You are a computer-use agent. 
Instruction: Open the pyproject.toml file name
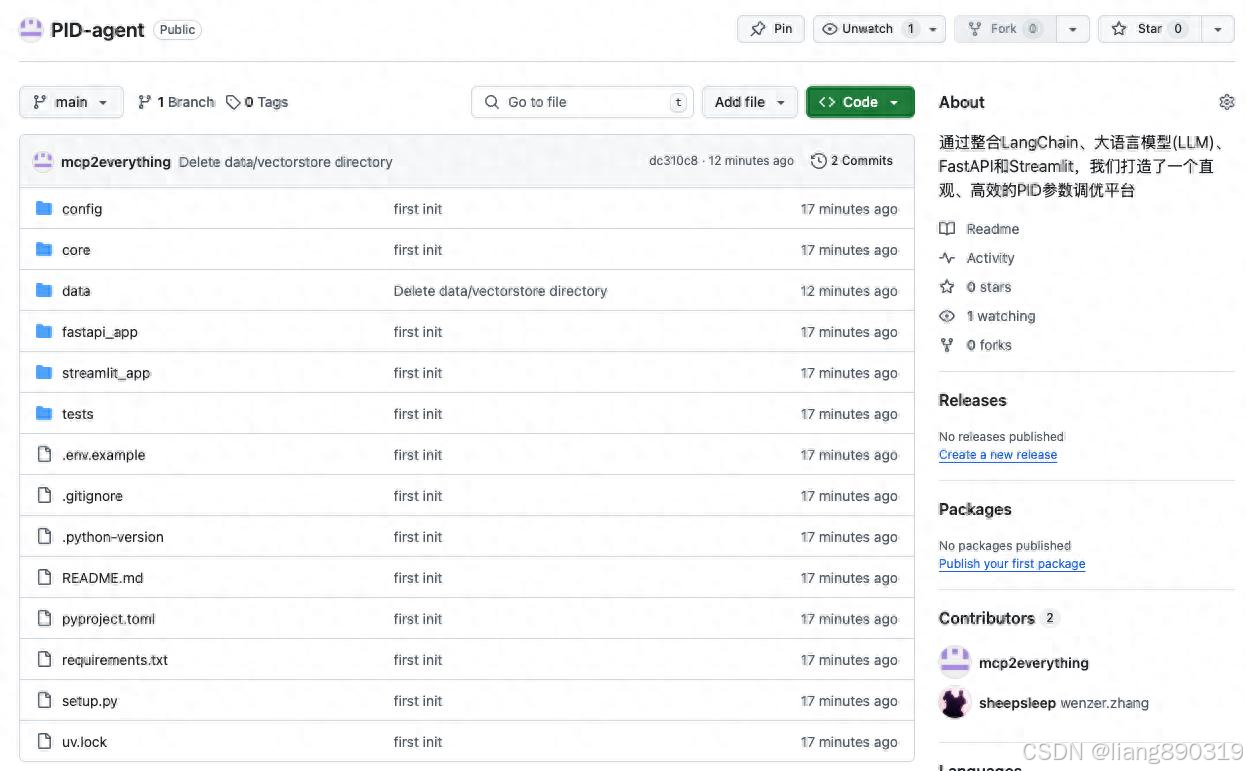(108, 619)
